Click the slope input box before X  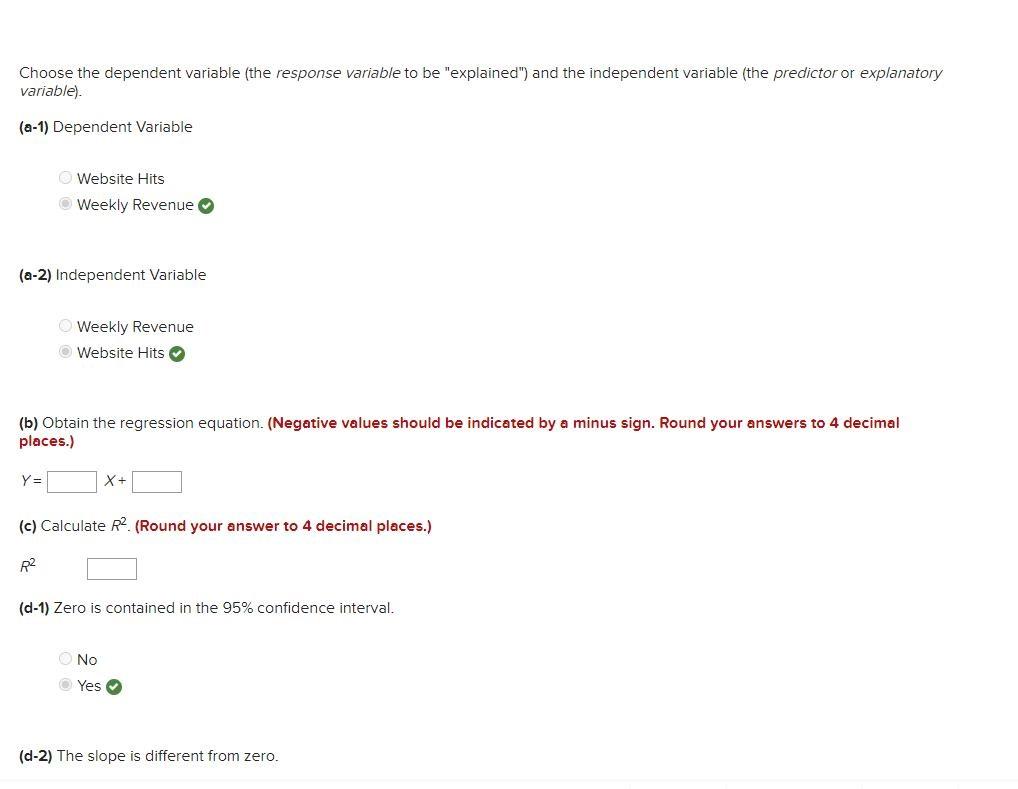coord(71,481)
